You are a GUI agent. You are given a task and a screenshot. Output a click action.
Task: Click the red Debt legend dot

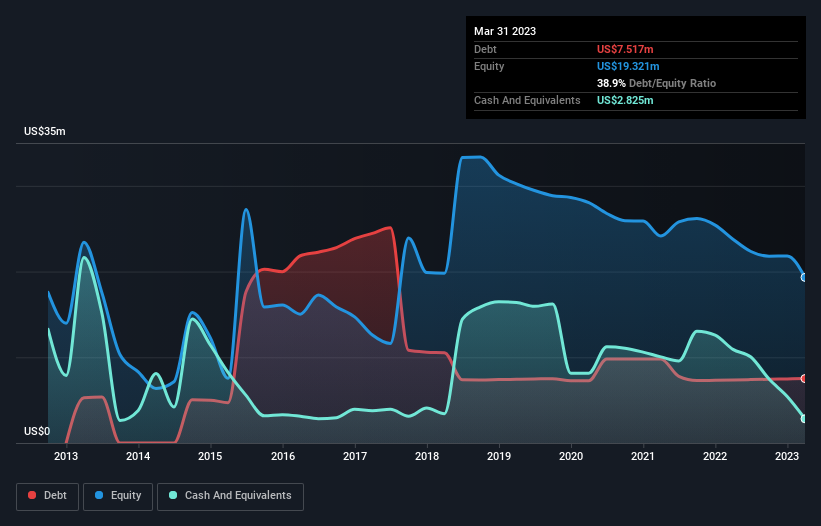tap(32, 495)
